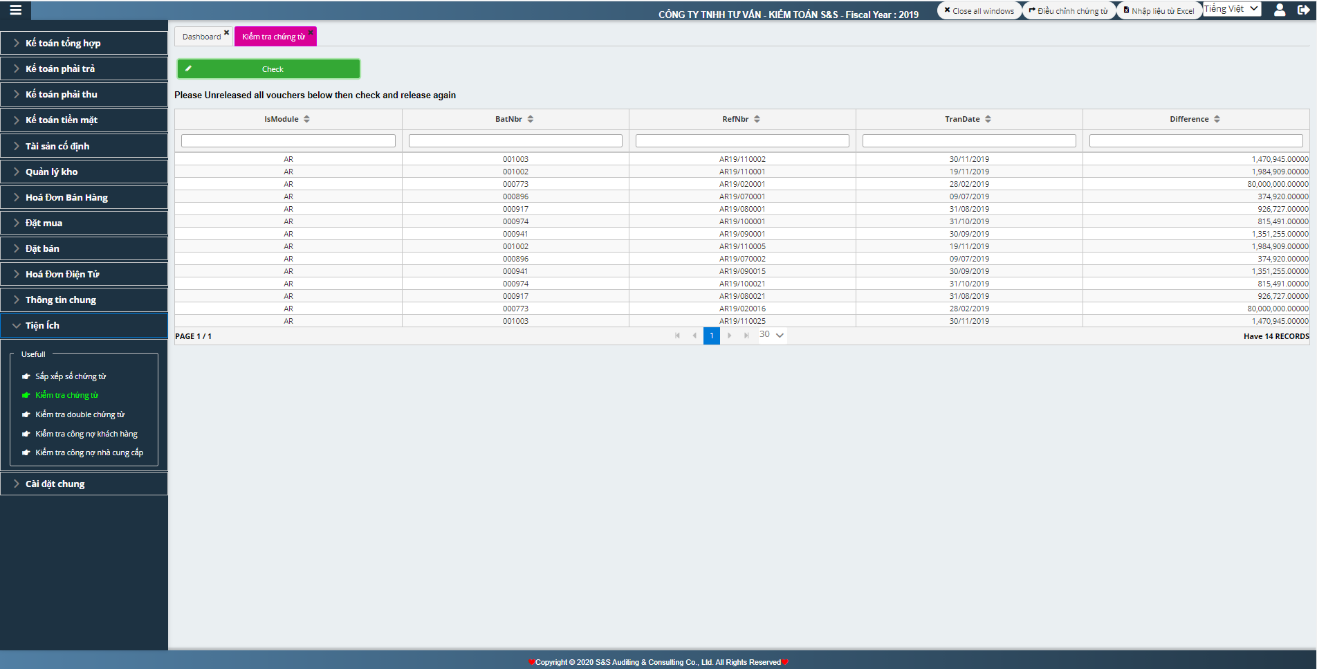Switch to the Dashboard tab
This screenshot has height=669, width=1317.
click(x=201, y=36)
